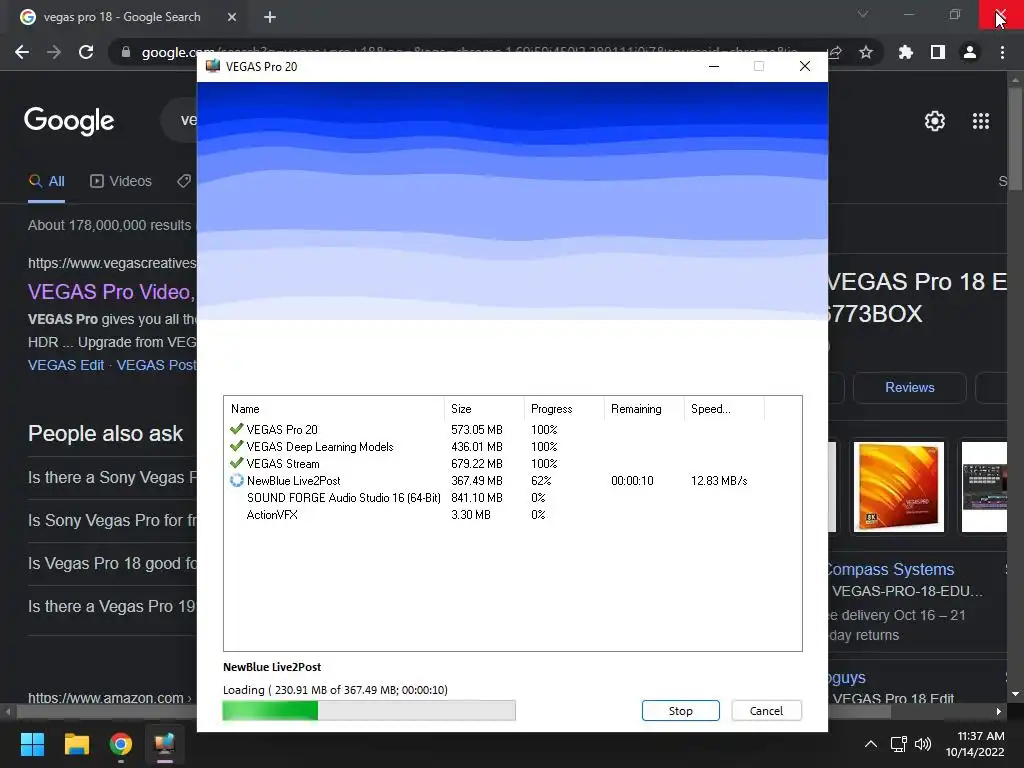Close the VEGAS Pro 20 installer window
Screen dimensions: 1024x768
click(805, 66)
